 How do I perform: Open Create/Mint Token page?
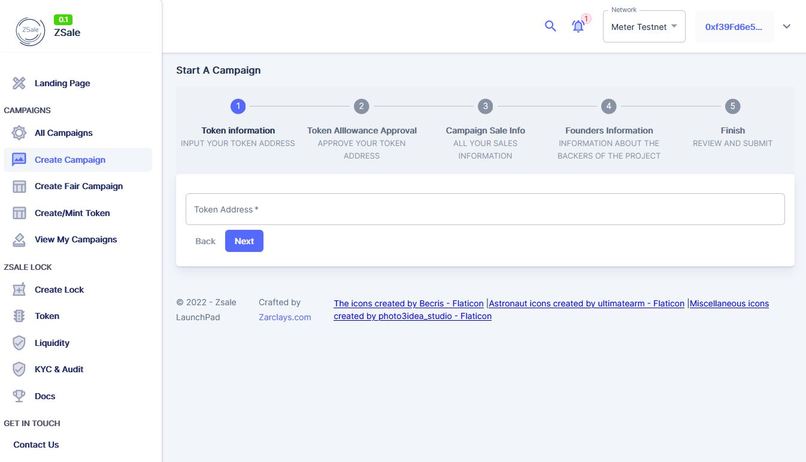[72, 213]
